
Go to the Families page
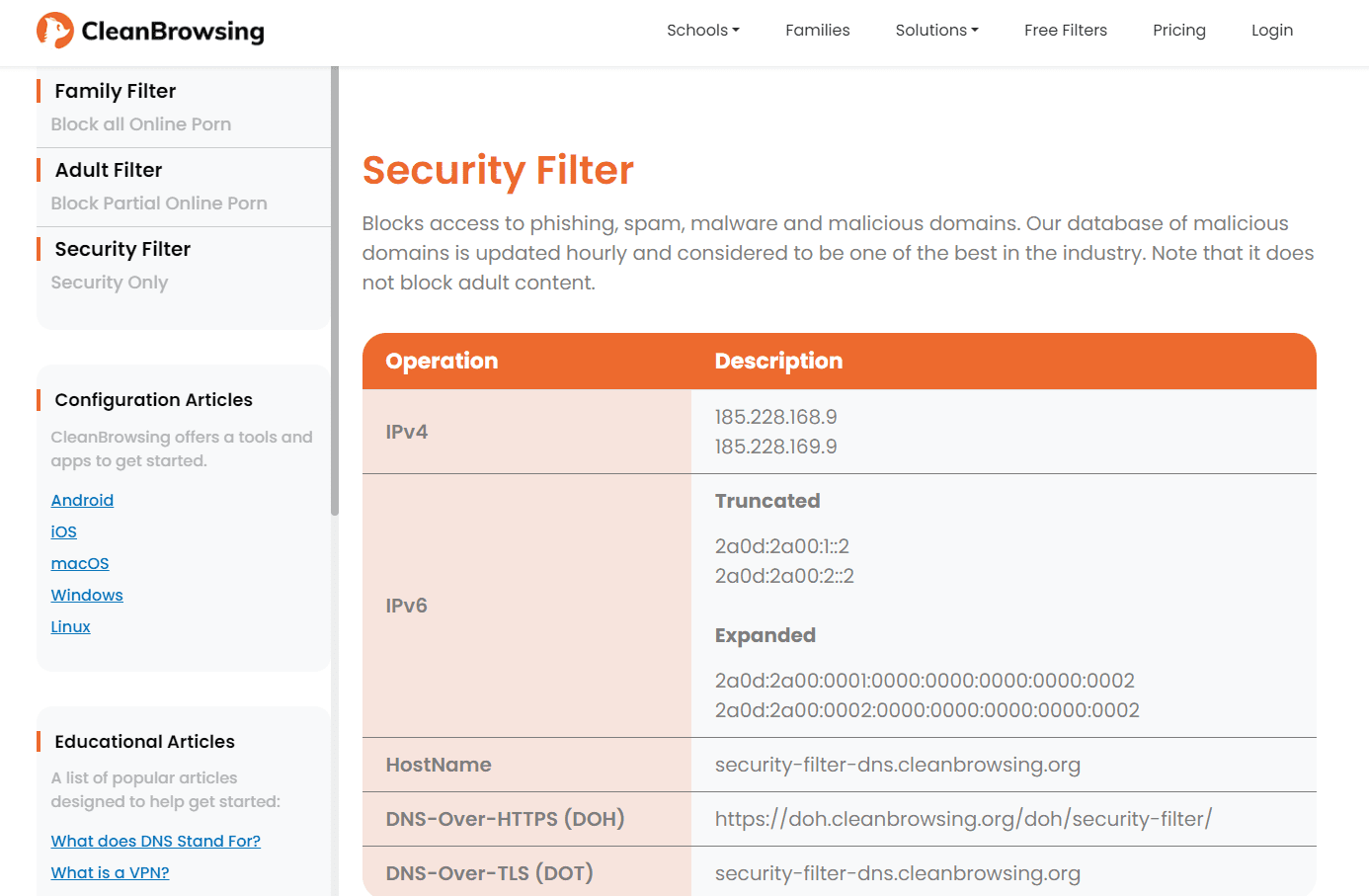point(817,31)
